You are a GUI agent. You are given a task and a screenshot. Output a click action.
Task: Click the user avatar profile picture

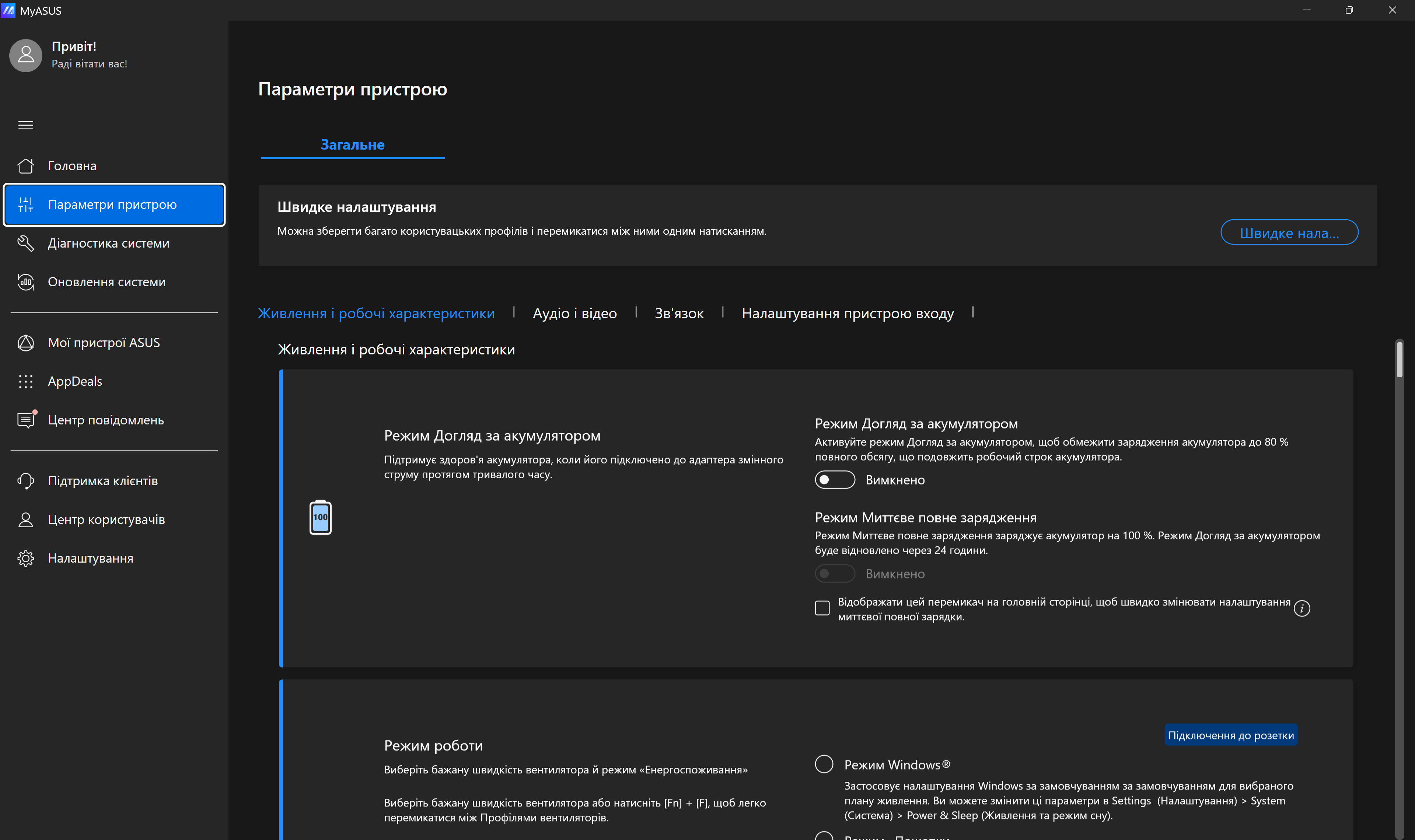tap(26, 55)
